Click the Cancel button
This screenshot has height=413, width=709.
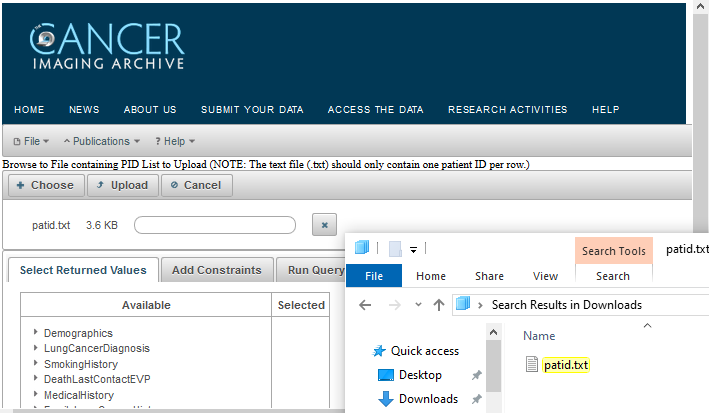click(196, 185)
